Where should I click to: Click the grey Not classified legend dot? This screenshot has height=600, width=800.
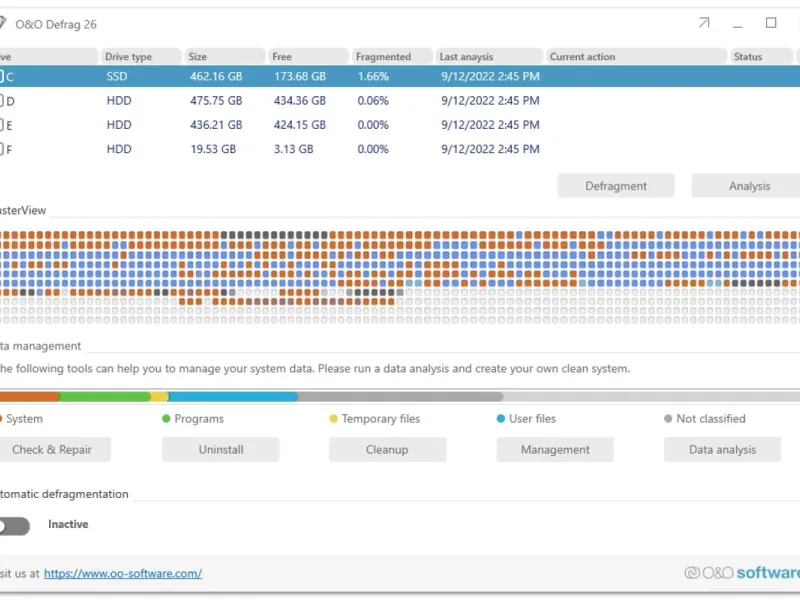tap(668, 419)
